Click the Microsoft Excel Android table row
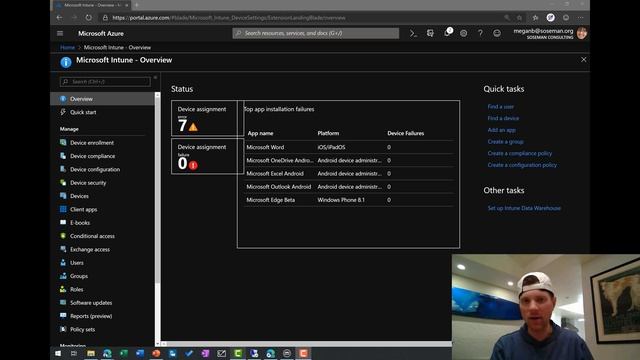The height and width of the screenshot is (360, 640). pyautogui.click(x=349, y=173)
